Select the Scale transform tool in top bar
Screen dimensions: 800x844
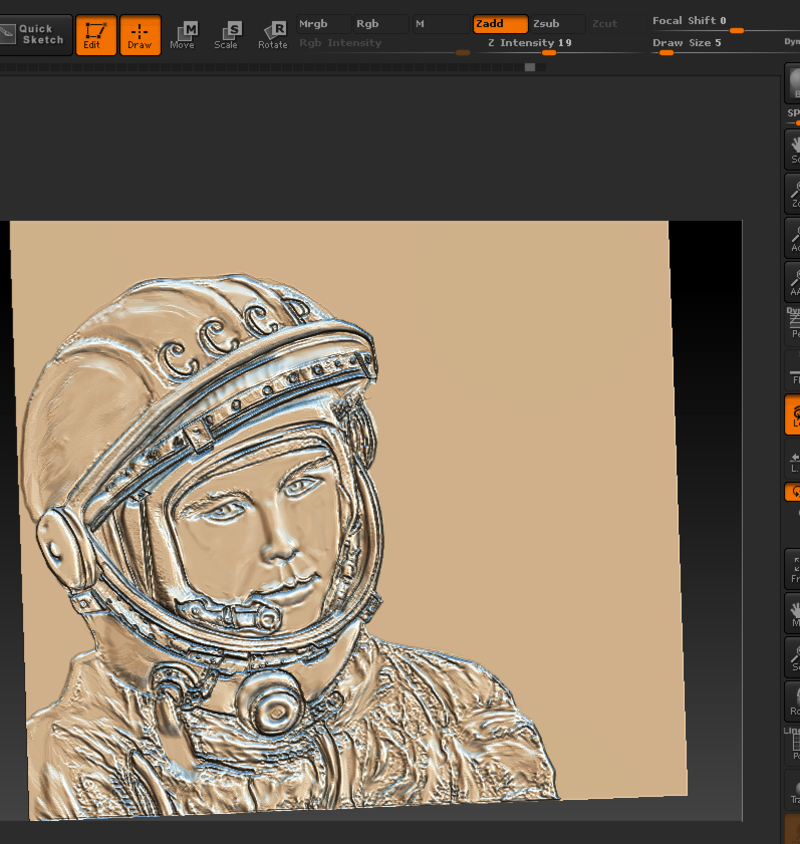click(x=228, y=36)
